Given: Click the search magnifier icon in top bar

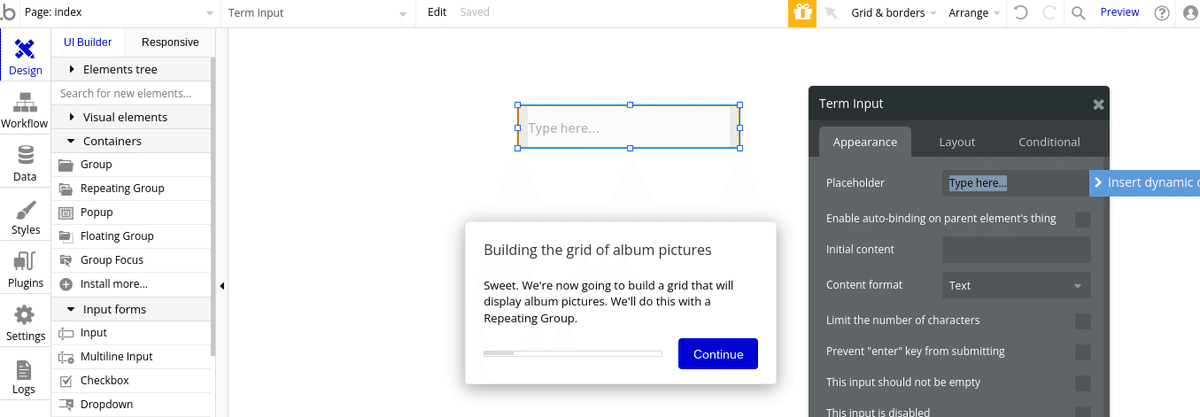Looking at the screenshot, I should [1078, 13].
